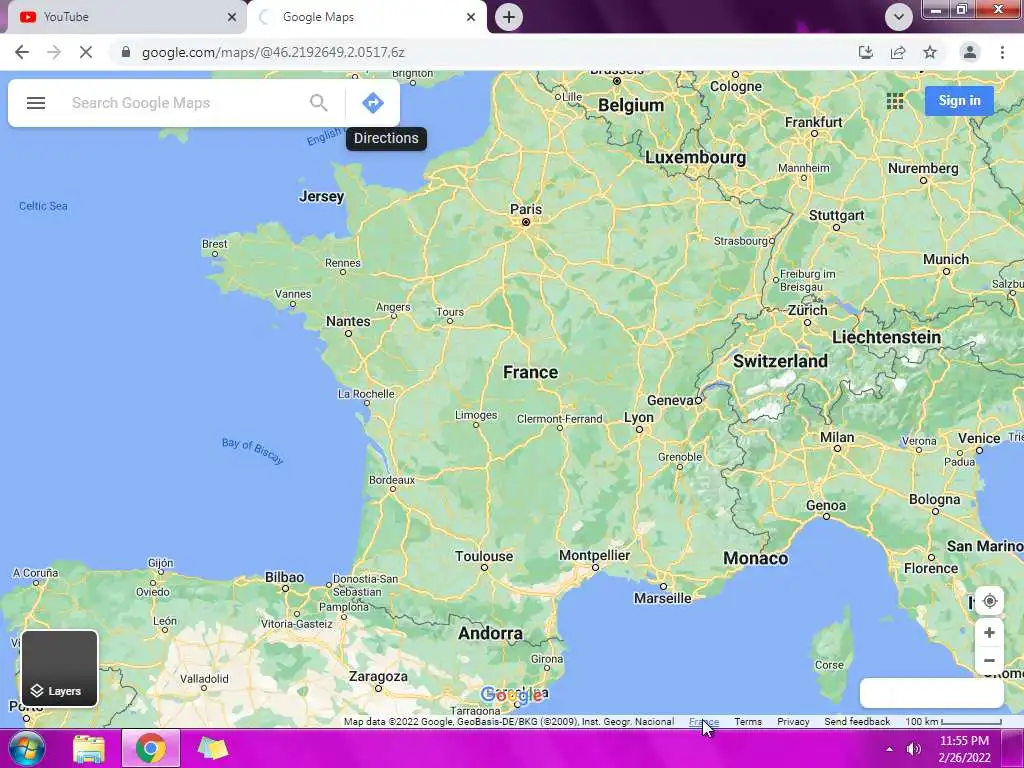Screen dimensions: 1024x768
Task: Stop loading the page
Action: 86,52
